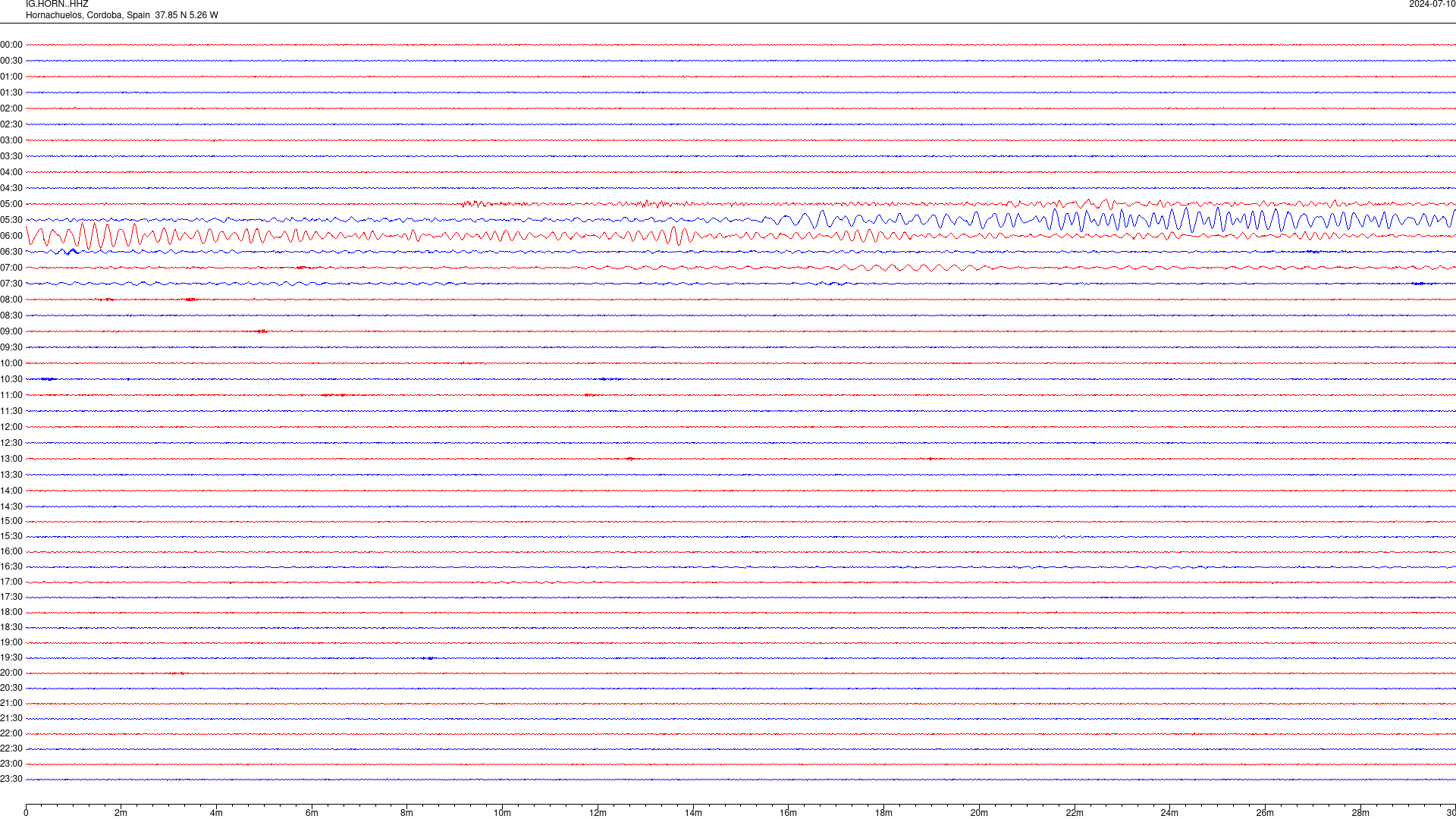Click the 18m axis tick label
The height and width of the screenshot is (819, 1456).
[x=883, y=813]
